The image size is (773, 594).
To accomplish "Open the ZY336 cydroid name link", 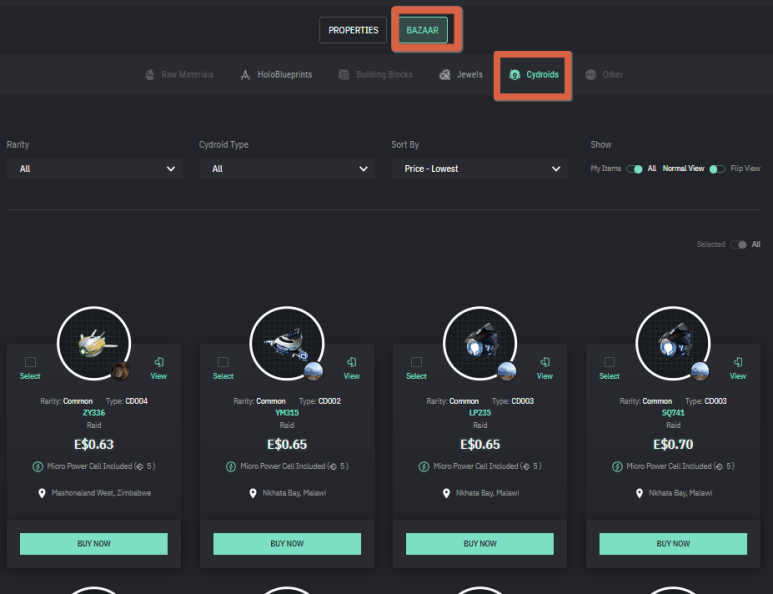I will coord(94,413).
